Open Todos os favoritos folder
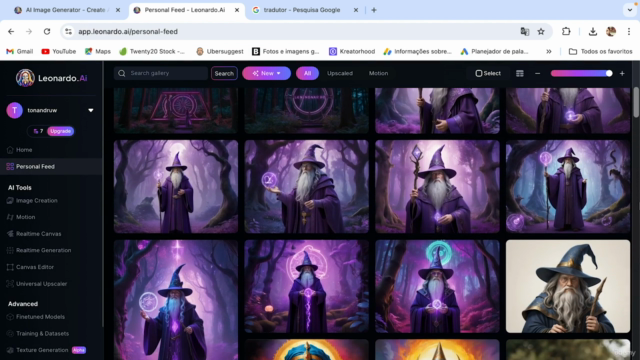640x360 pixels. coord(601,51)
